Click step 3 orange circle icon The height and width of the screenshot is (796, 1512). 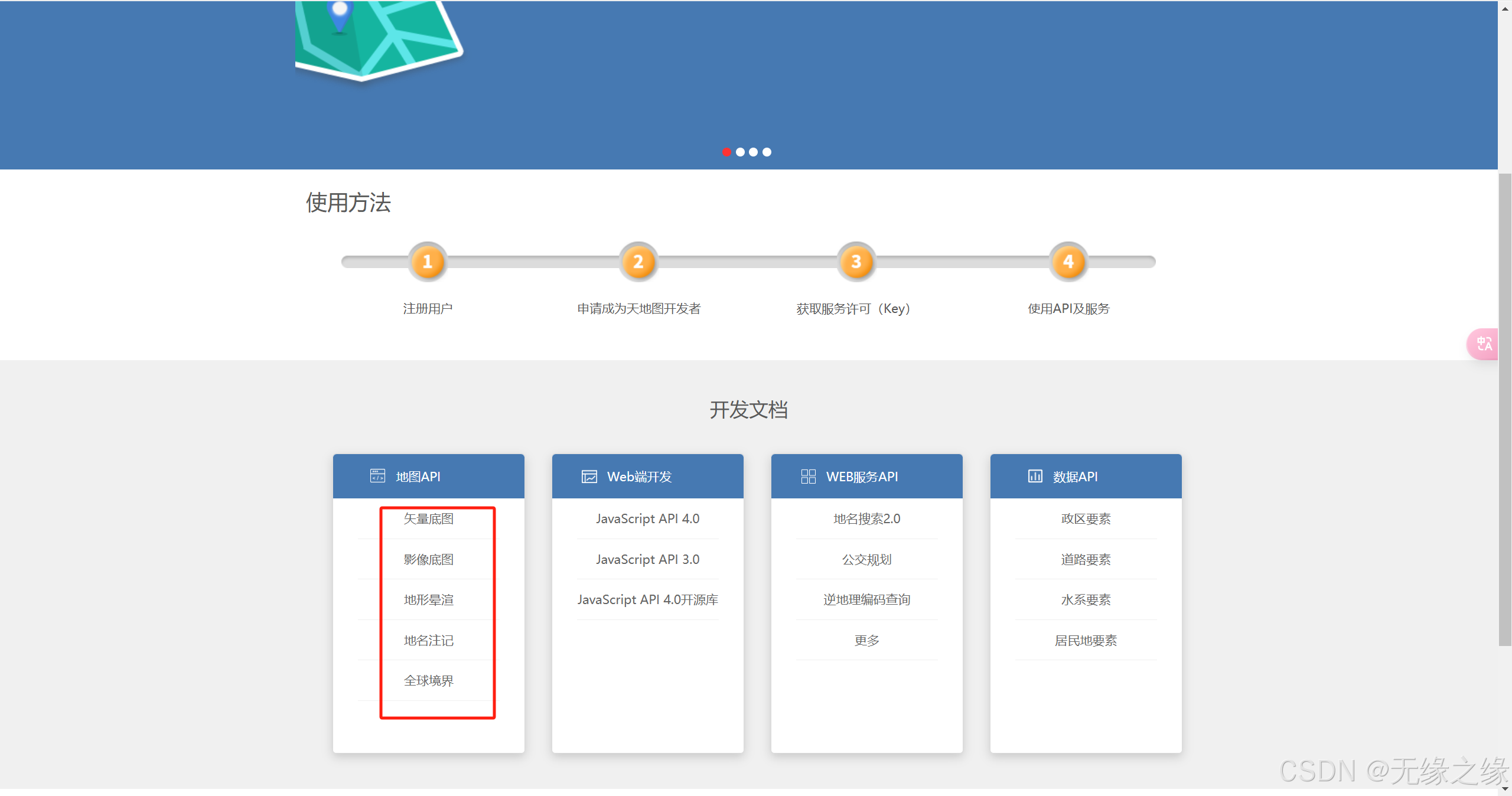coord(856,262)
